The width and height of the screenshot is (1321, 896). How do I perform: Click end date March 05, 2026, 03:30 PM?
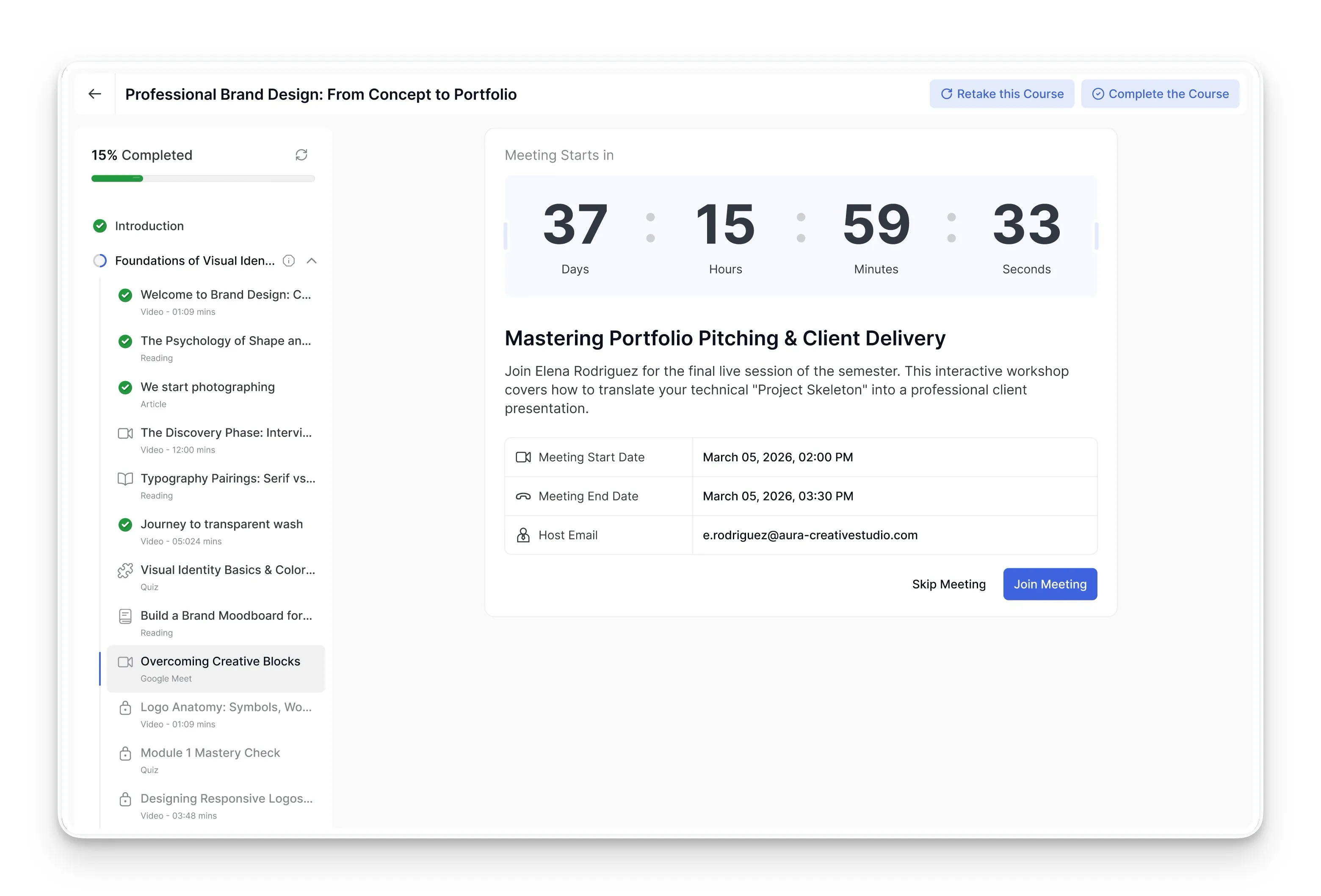(778, 496)
